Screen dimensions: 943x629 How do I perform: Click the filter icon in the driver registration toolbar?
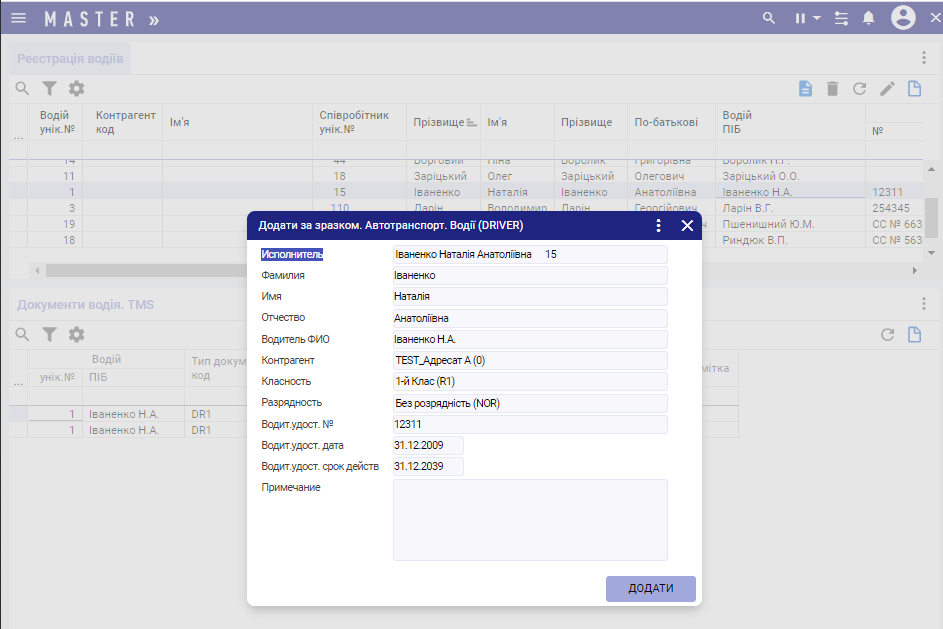tap(49, 89)
